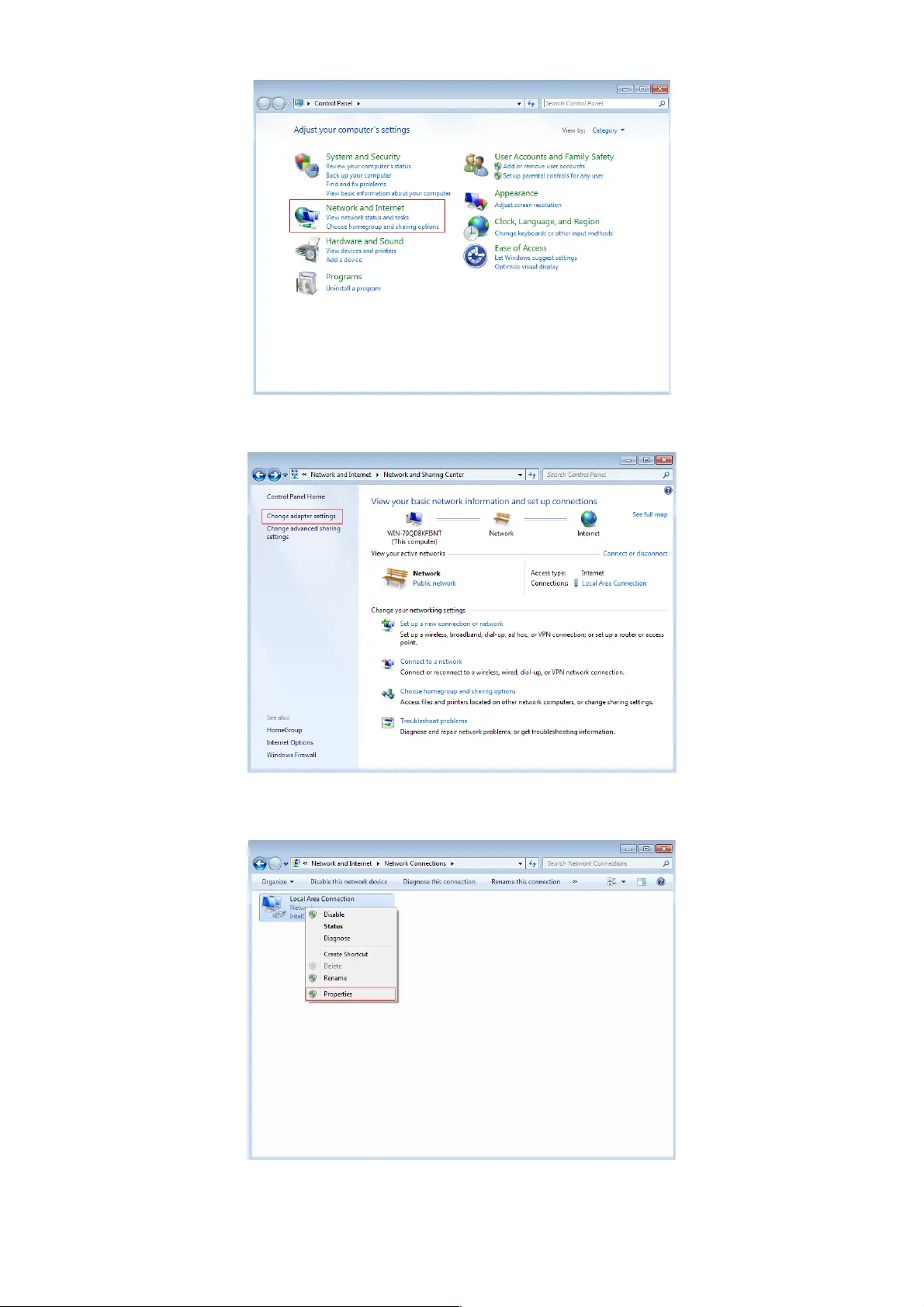Click the System and Security shield icon

point(306,164)
